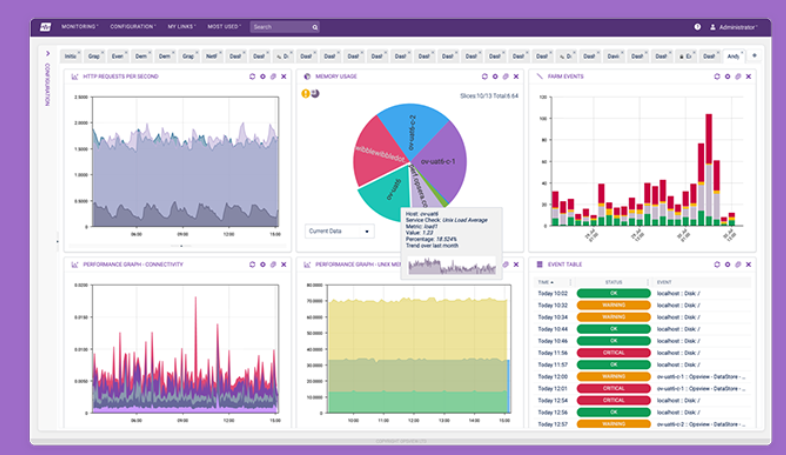Click into the Search input field
The height and width of the screenshot is (455, 786).
[x=280, y=27]
